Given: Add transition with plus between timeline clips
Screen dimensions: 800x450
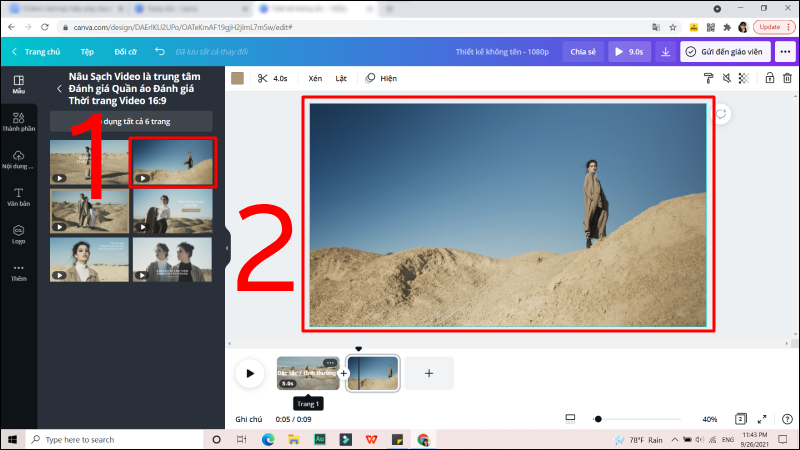Looking at the screenshot, I should 343,373.
